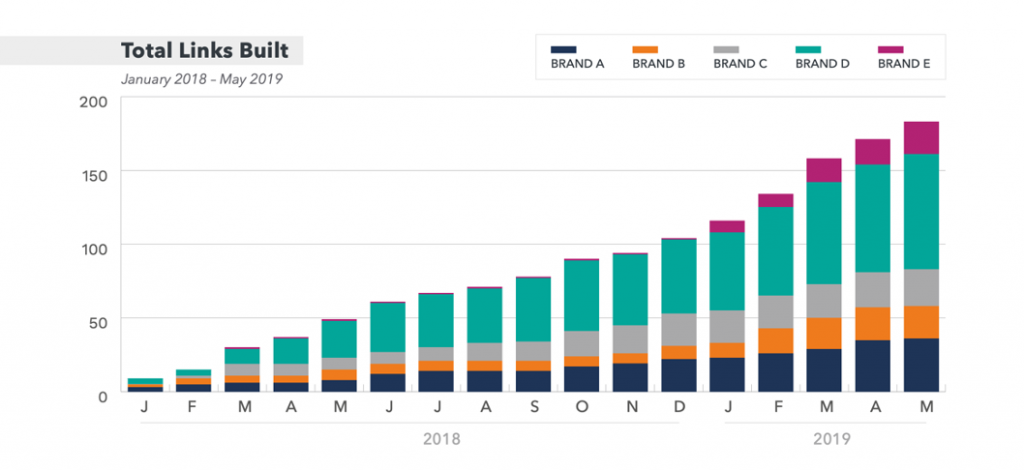The image size is (1024, 470).
Task: Click the orange segment of the April 2019 bar
Action: [872, 324]
